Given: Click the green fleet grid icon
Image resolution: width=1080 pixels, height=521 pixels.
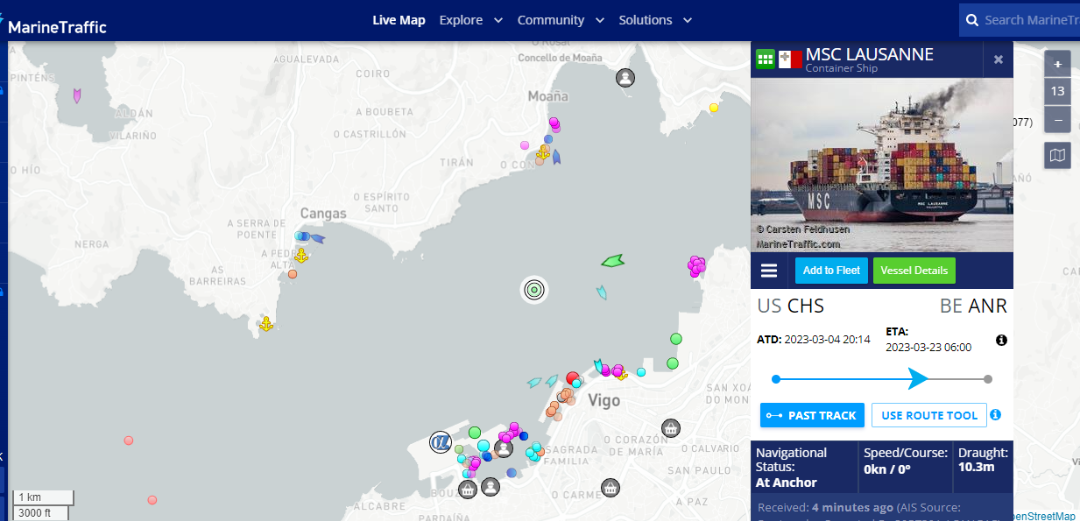Looking at the screenshot, I should point(765,59).
